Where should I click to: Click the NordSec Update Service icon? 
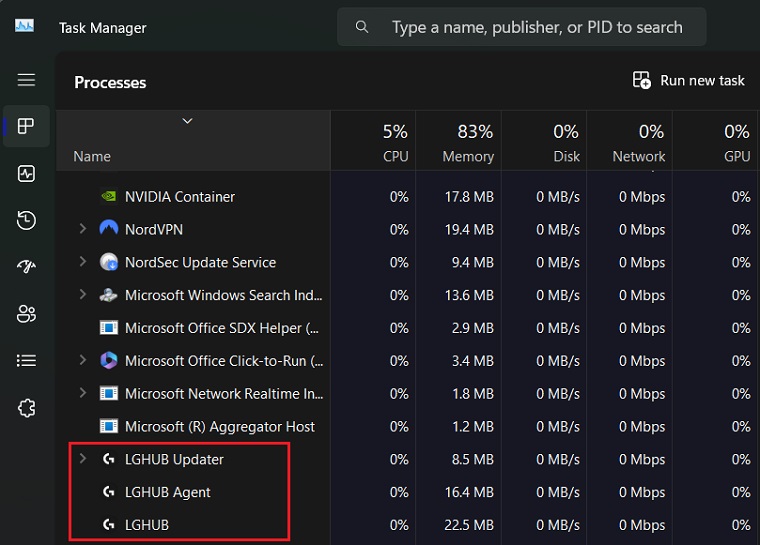pyautogui.click(x=109, y=262)
